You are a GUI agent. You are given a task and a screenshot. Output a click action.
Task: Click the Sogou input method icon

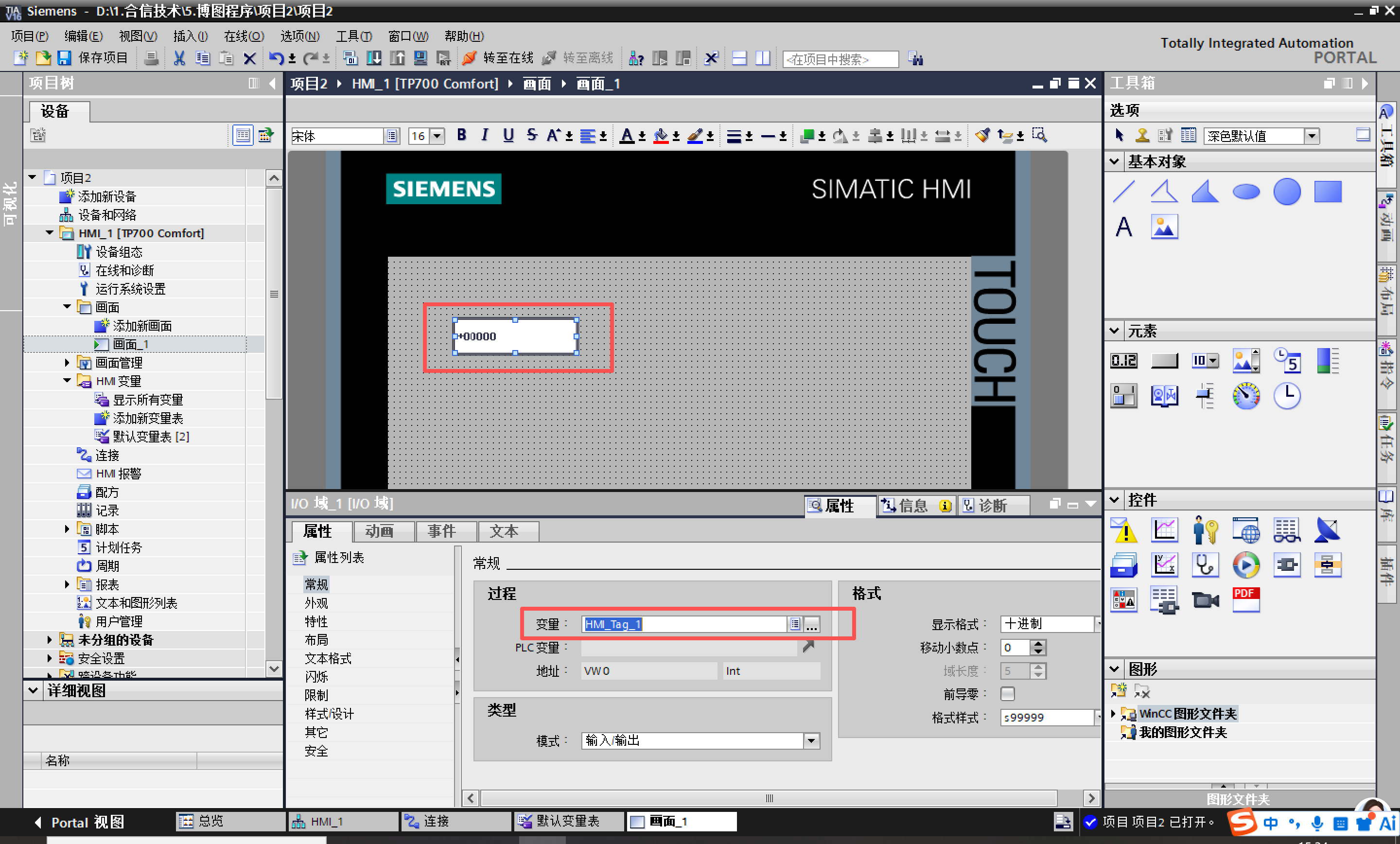[x=1242, y=822]
